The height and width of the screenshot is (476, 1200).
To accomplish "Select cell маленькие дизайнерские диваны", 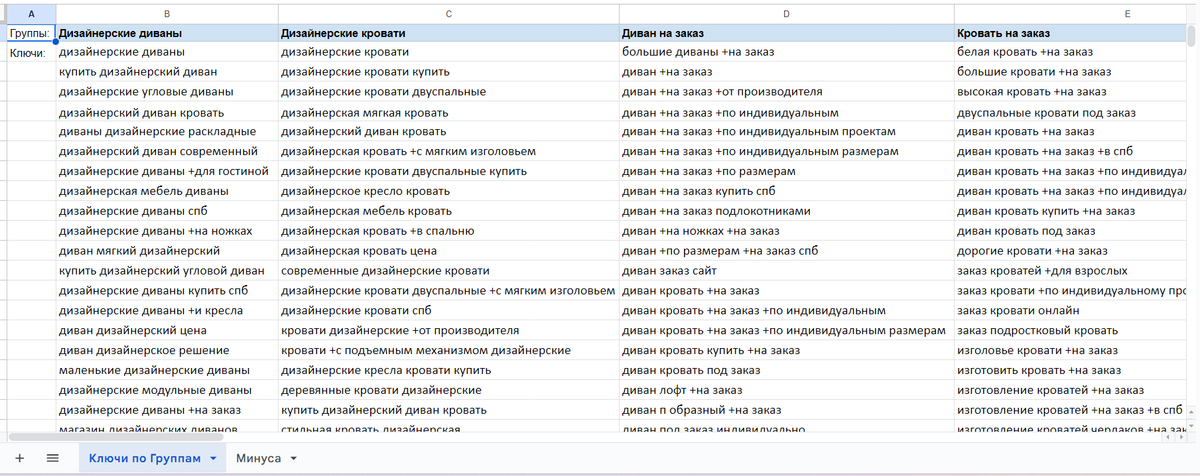I will [x=167, y=370].
